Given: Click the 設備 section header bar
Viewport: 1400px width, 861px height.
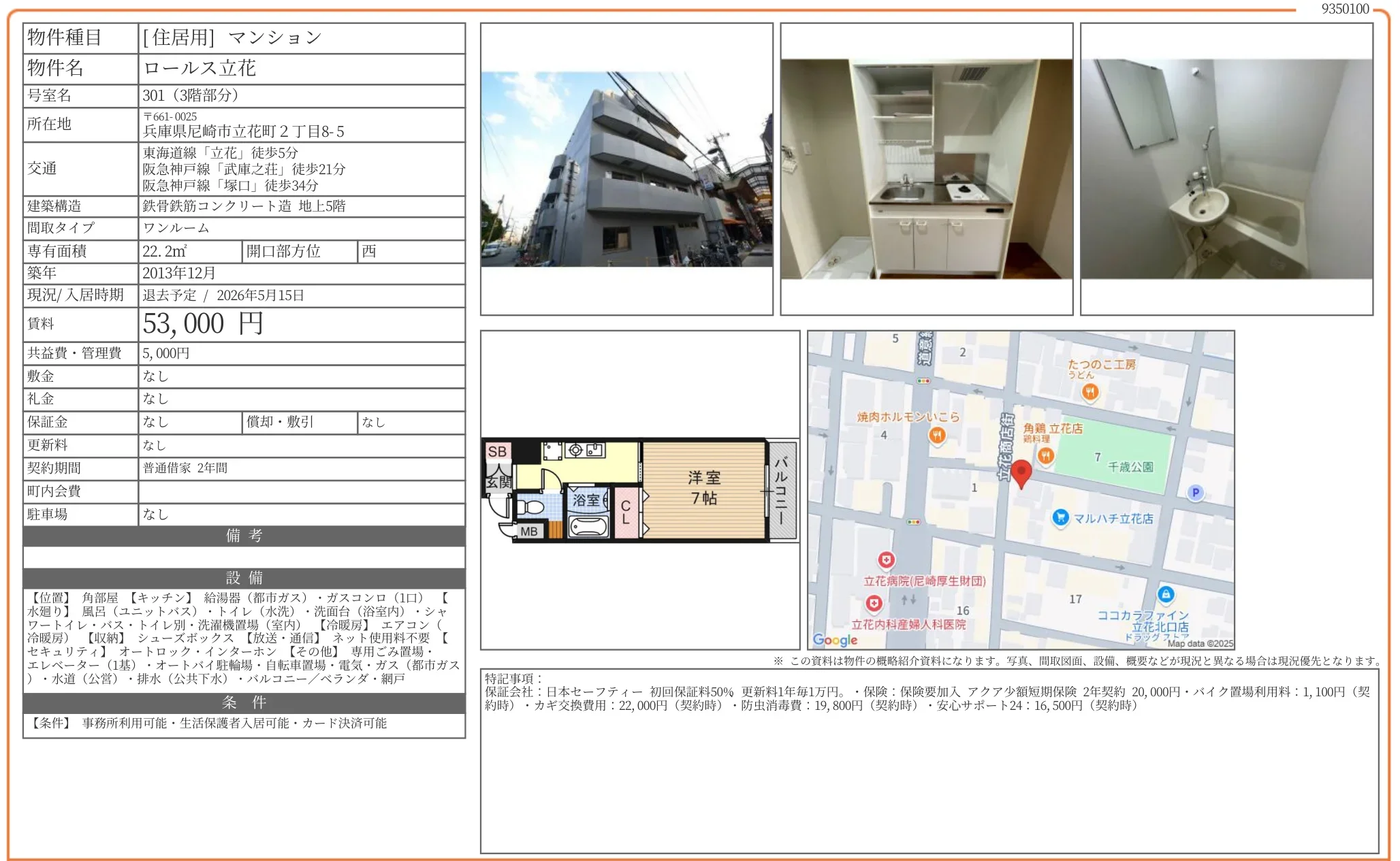Looking at the screenshot, I should [x=244, y=578].
